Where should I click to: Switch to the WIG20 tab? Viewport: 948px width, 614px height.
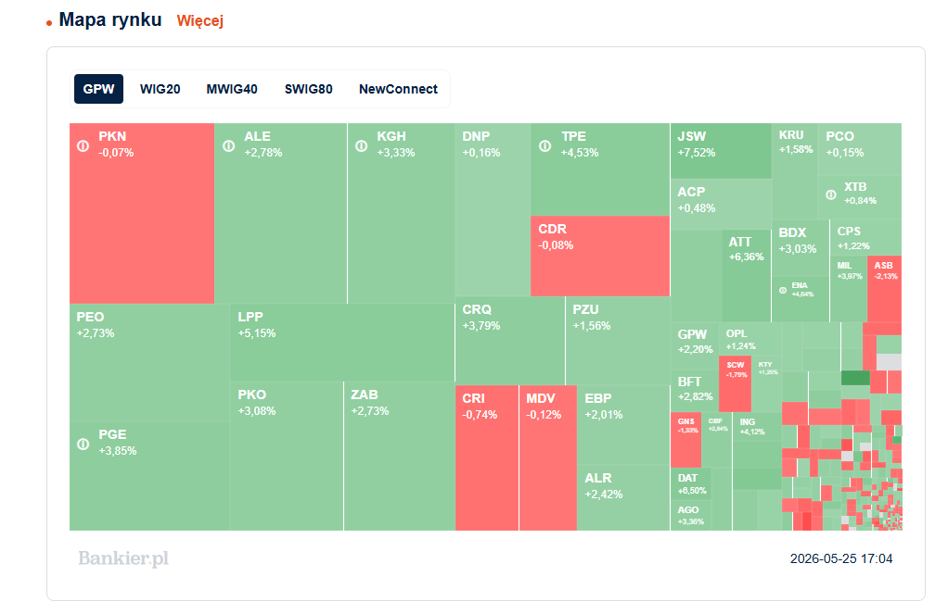[160, 89]
